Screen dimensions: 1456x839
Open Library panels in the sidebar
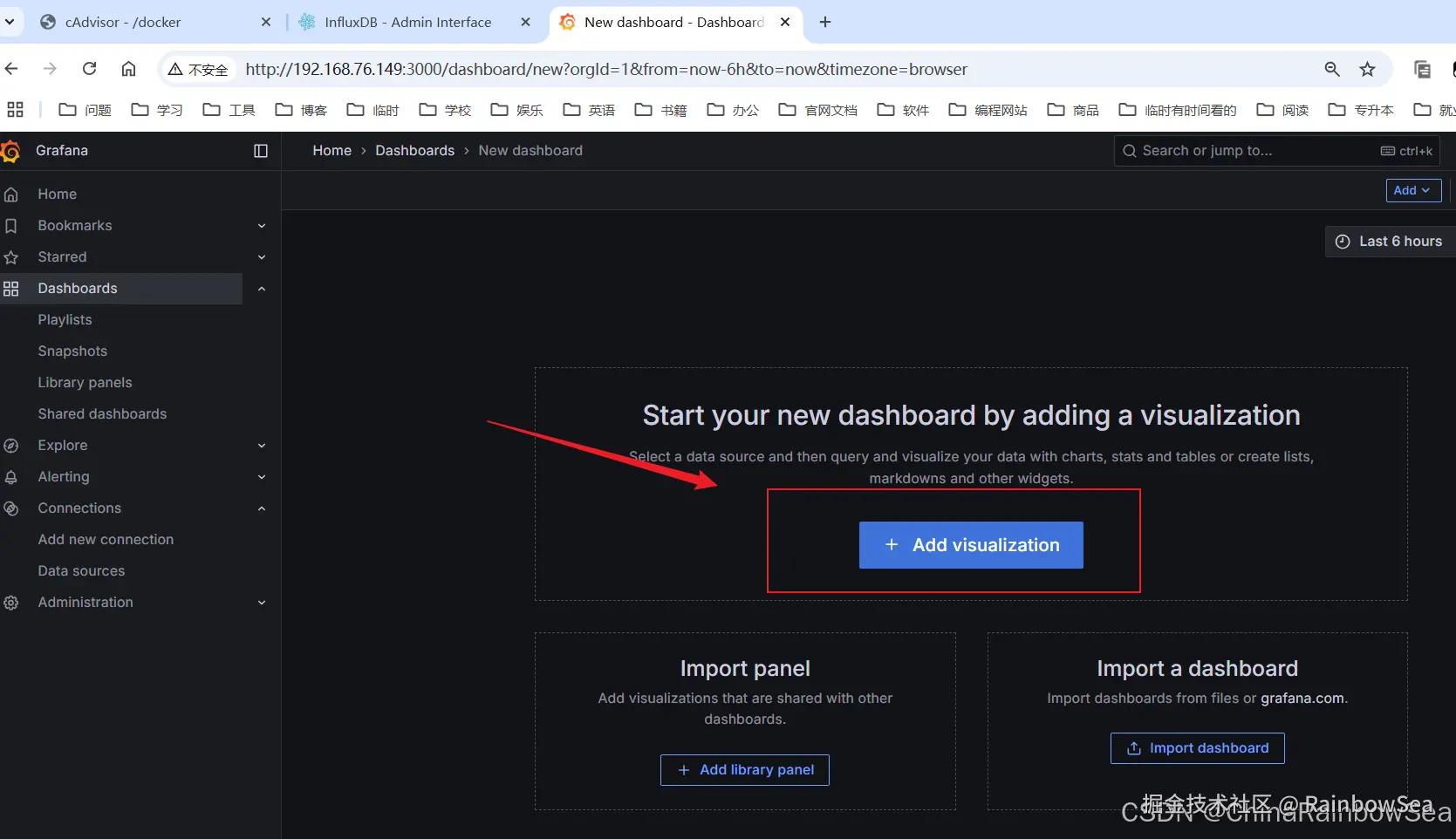[x=85, y=383]
